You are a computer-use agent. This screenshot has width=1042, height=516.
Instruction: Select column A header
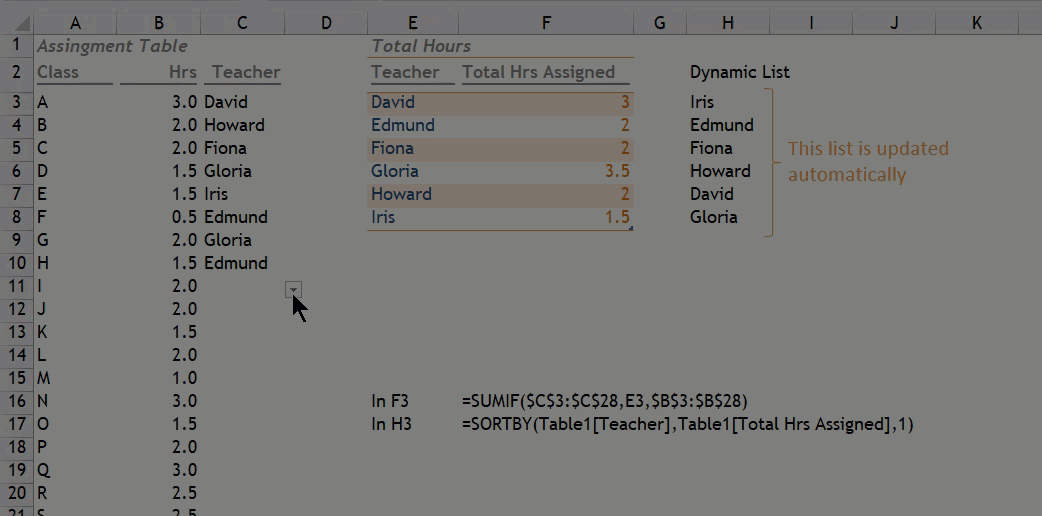click(75, 22)
